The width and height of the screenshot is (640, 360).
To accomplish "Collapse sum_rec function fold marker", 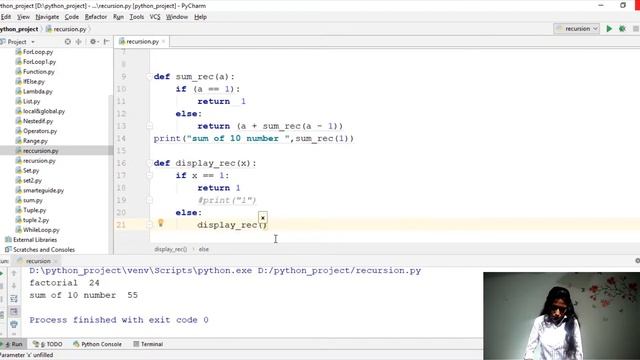I will click(149, 76).
